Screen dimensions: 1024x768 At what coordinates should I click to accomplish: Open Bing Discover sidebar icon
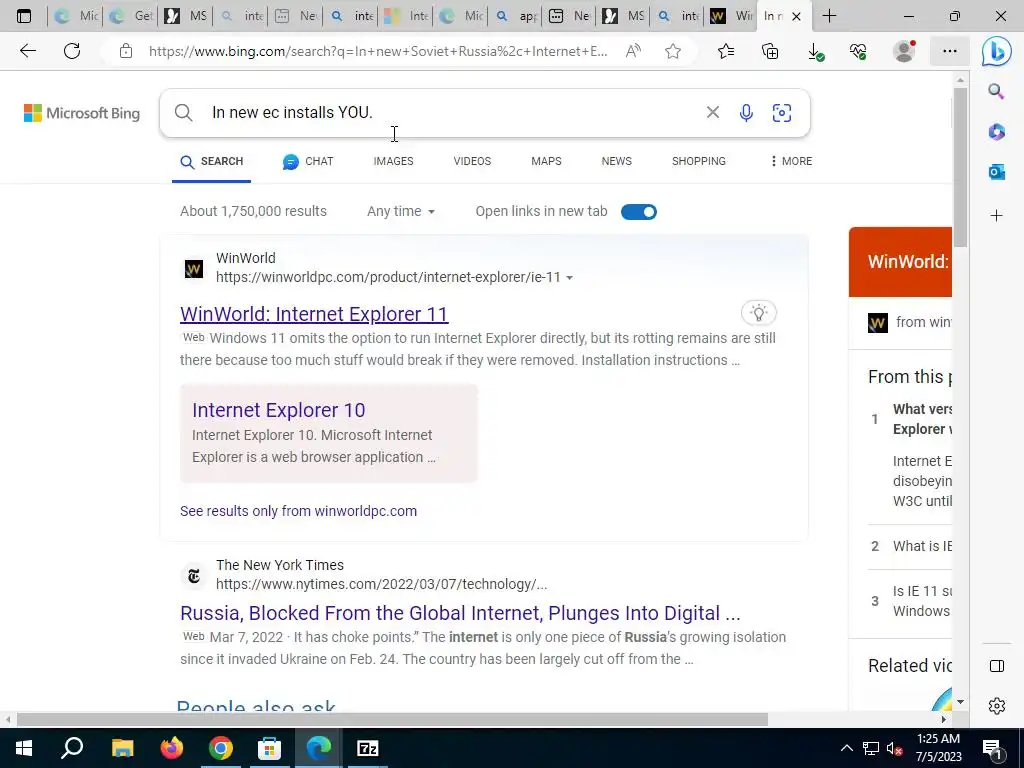pos(997,52)
